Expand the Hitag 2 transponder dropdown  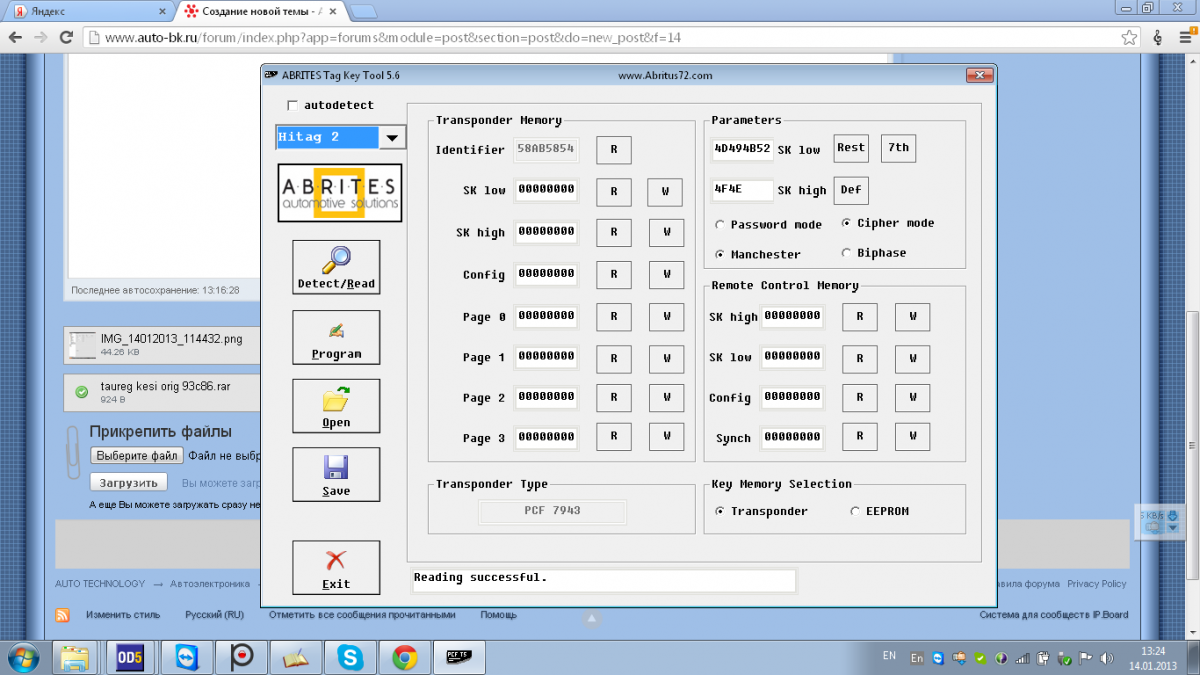coord(392,138)
